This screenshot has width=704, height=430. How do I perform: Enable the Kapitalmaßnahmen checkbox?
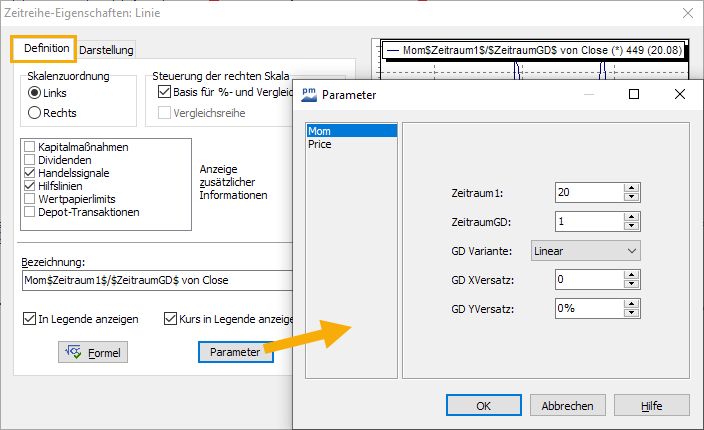click(x=29, y=147)
